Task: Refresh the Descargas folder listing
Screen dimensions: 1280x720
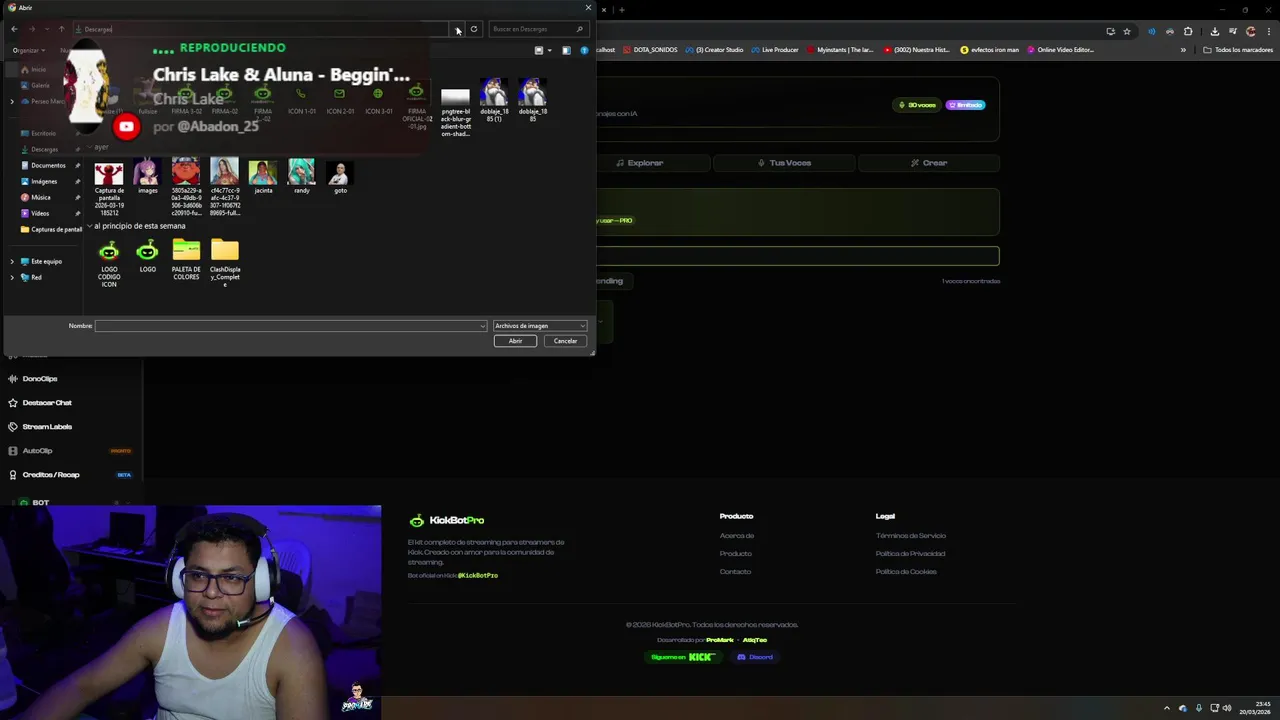Action: 474,29
